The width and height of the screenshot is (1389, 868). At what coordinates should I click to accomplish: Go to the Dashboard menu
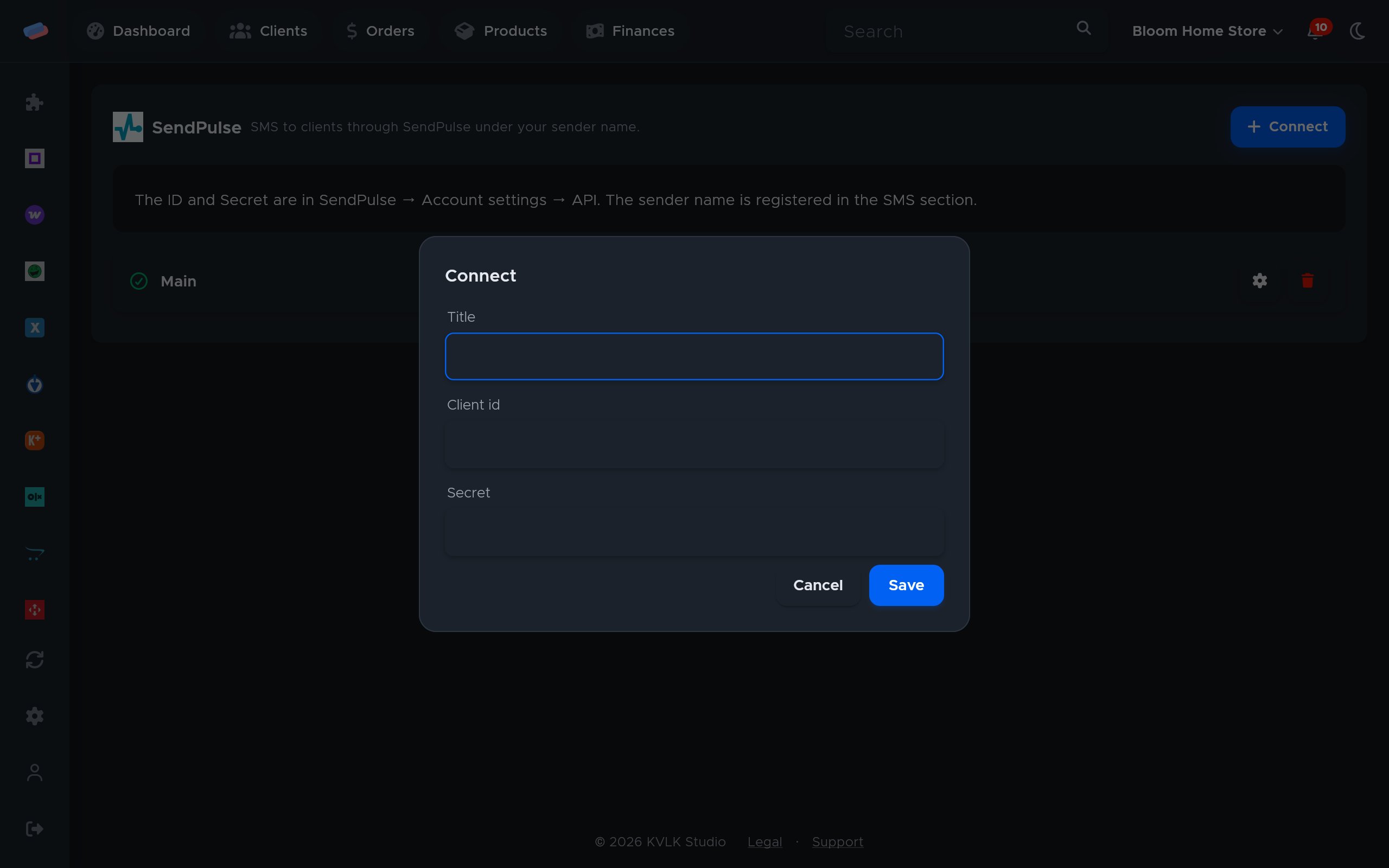138,31
